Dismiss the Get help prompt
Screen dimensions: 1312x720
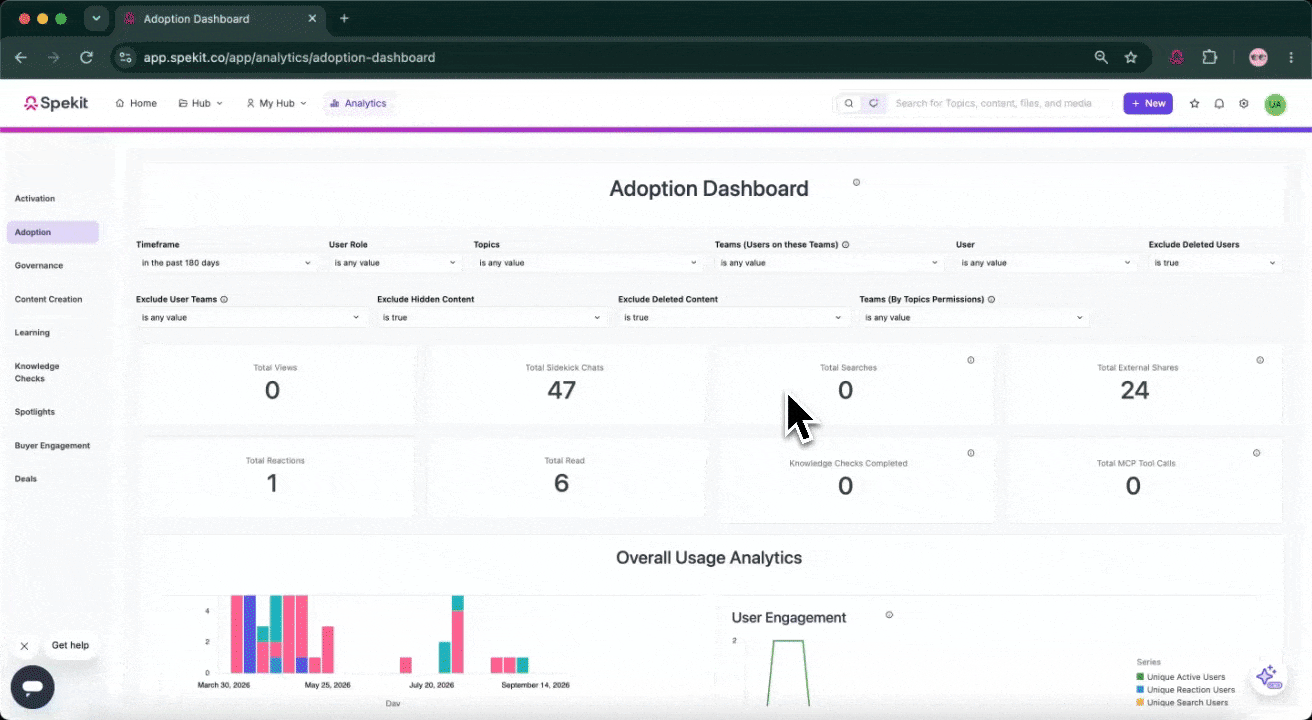[24, 646]
